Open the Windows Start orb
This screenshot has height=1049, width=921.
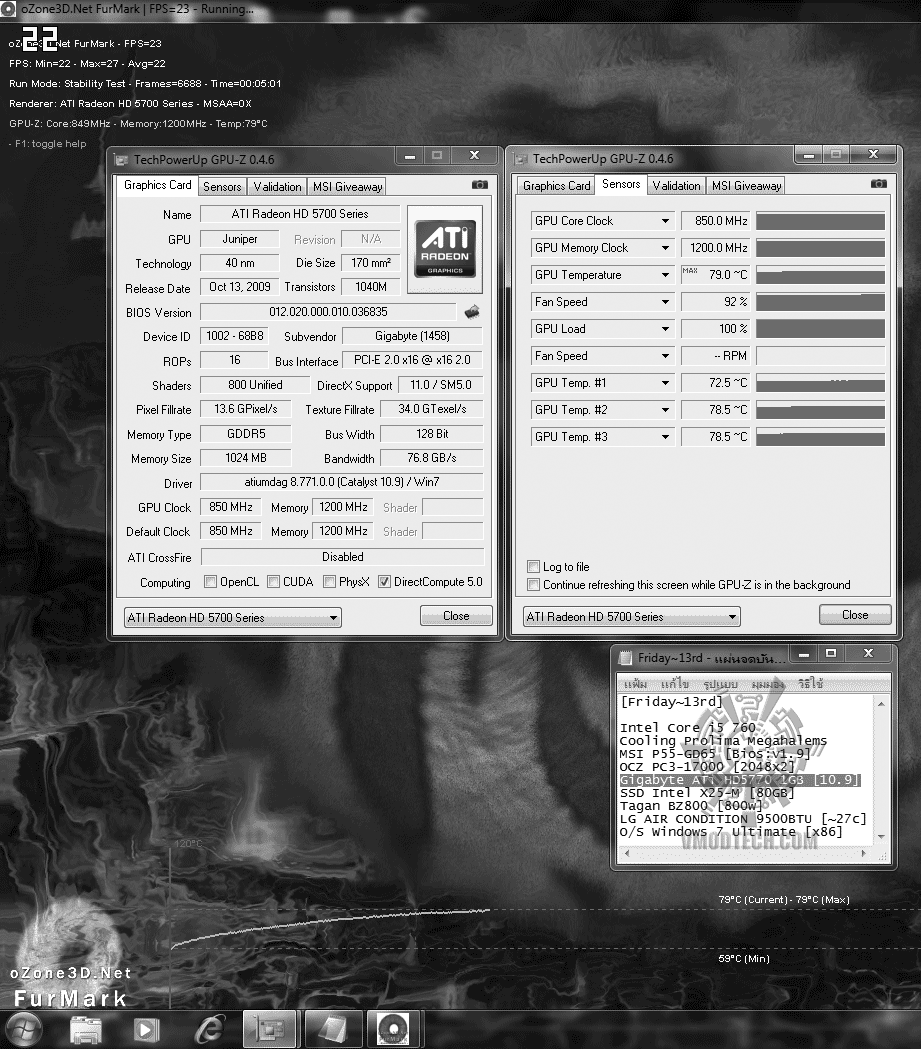click(x=24, y=1029)
